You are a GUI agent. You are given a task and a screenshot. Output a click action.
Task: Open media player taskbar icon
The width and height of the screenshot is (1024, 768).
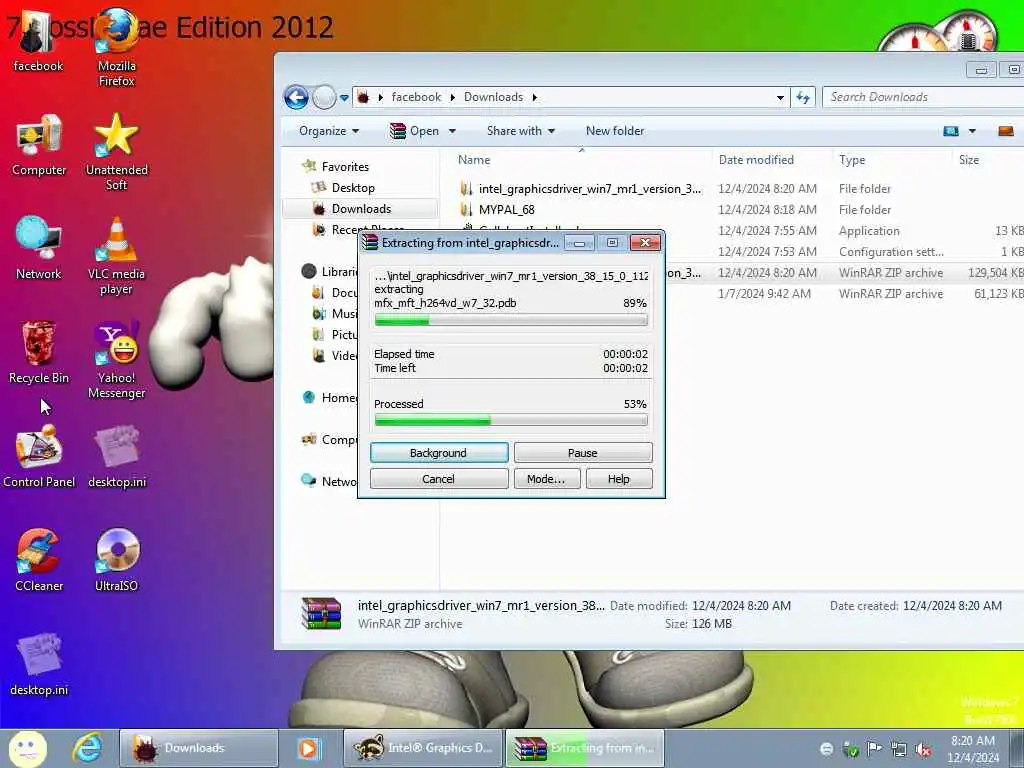309,748
